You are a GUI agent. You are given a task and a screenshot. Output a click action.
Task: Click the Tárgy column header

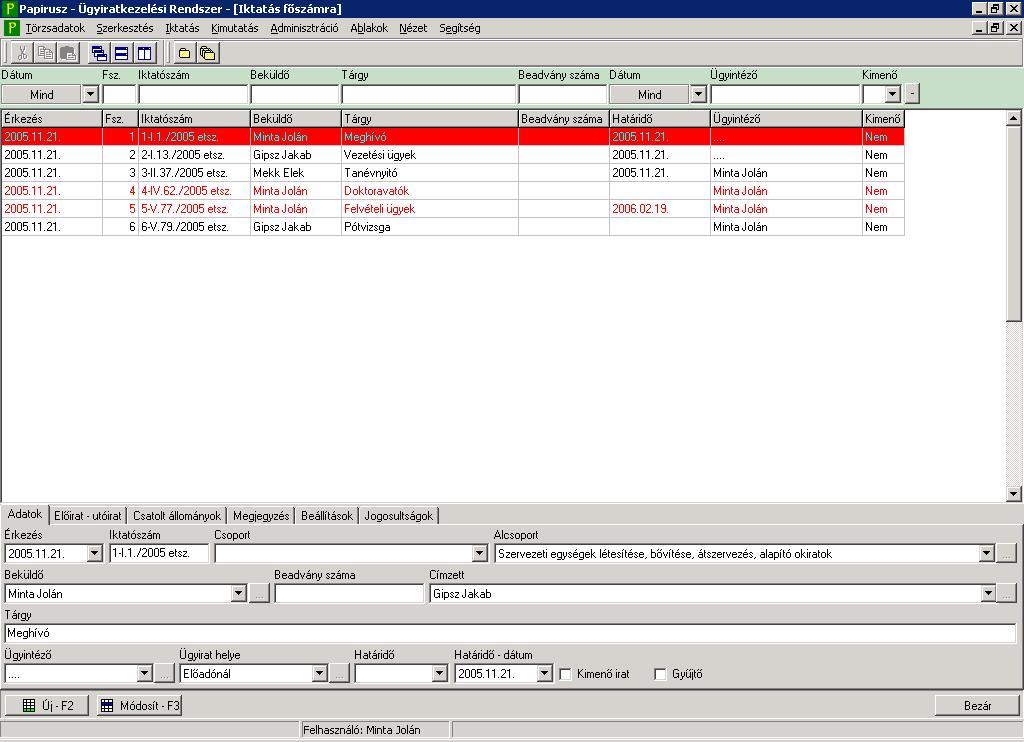(x=430, y=119)
